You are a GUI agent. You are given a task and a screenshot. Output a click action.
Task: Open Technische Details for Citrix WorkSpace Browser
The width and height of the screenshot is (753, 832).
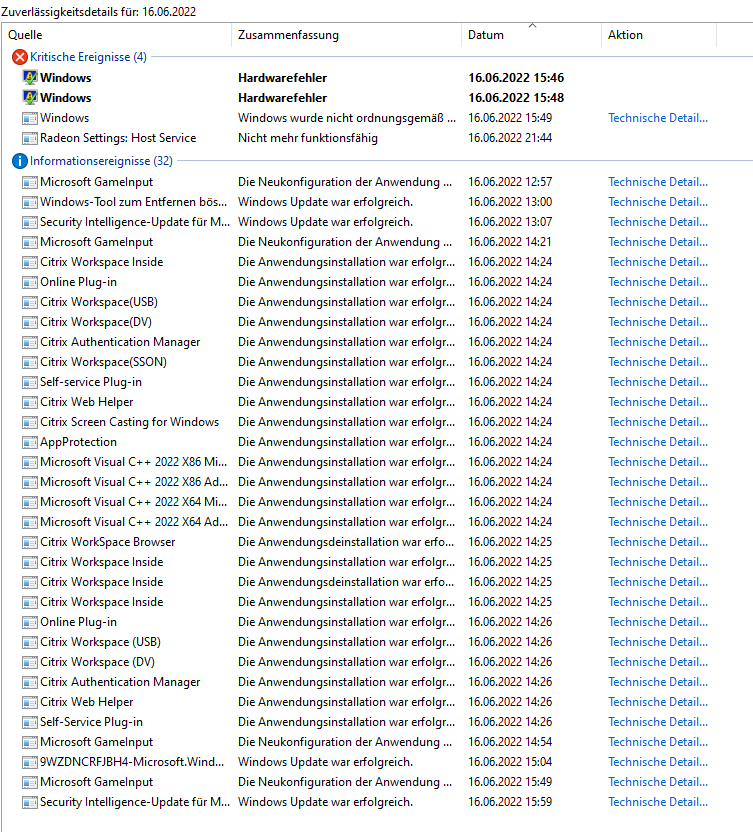pyautogui.click(x=658, y=542)
